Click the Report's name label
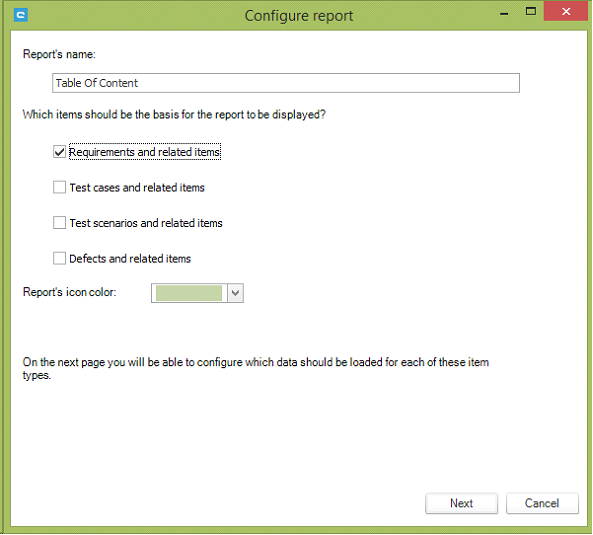593x535 pixels. 59,54
